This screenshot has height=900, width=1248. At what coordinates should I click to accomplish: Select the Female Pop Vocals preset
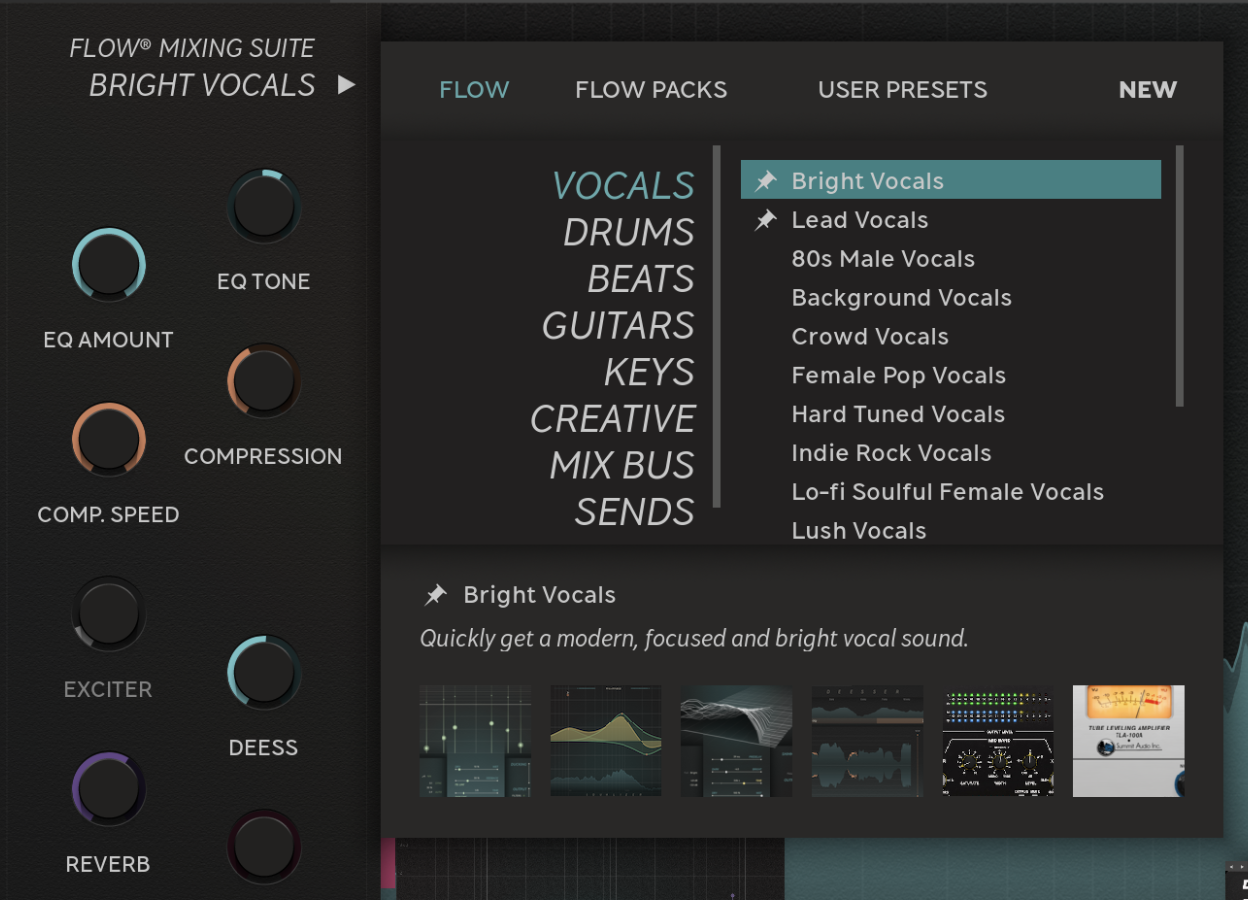(x=898, y=376)
